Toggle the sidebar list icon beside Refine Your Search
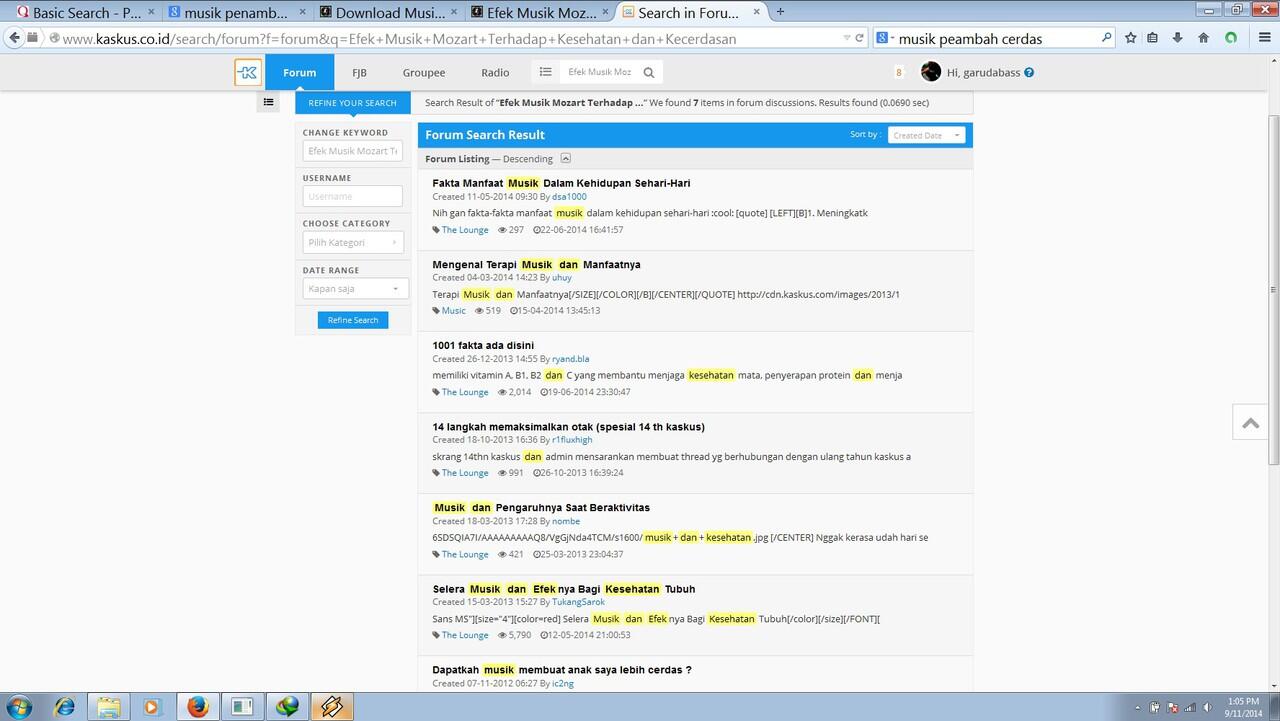This screenshot has width=1280, height=721. (x=268, y=102)
